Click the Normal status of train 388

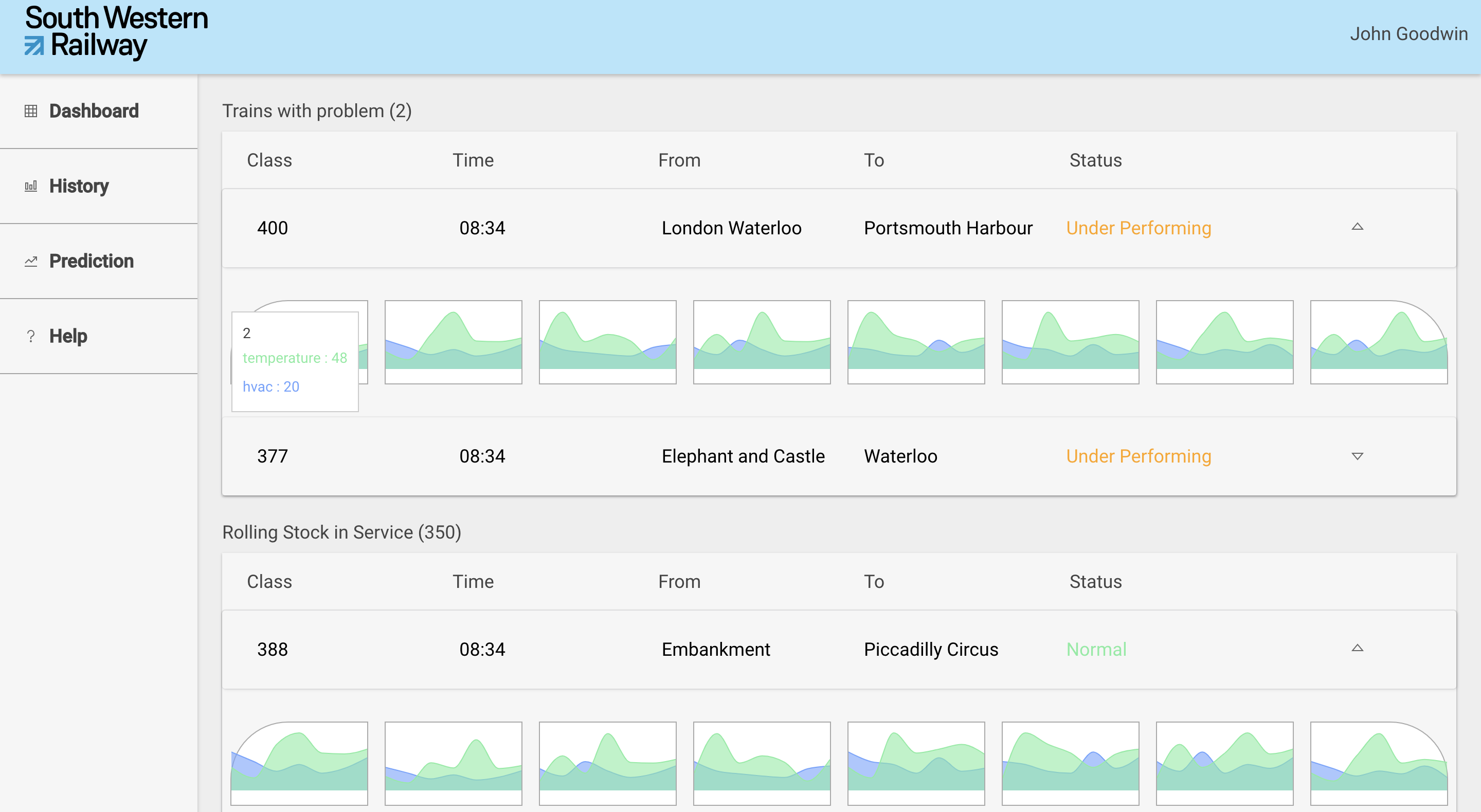pos(1096,650)
